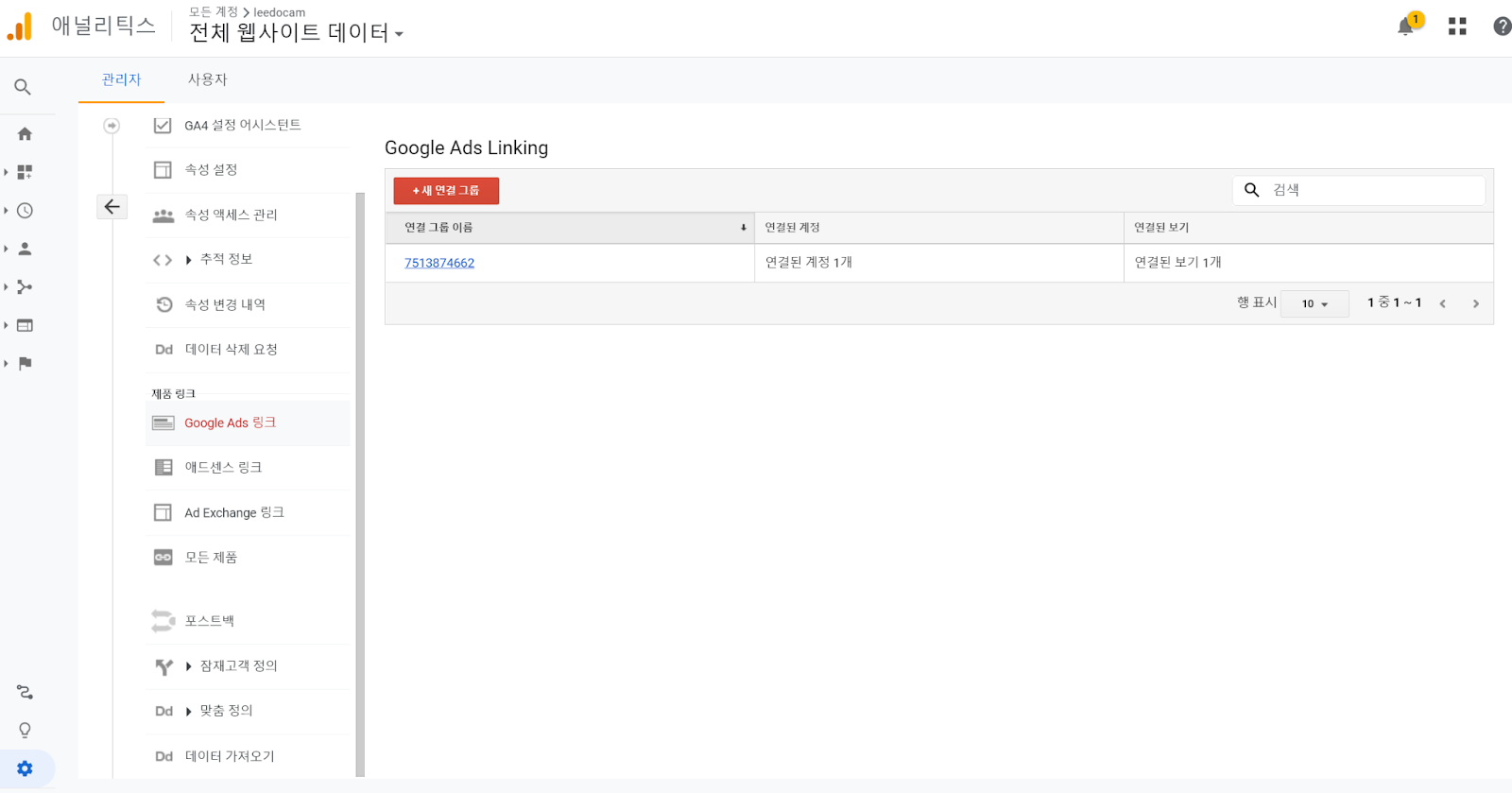Open the rows per page dropdown
1512x793 pixels.
pos(1314,303)
